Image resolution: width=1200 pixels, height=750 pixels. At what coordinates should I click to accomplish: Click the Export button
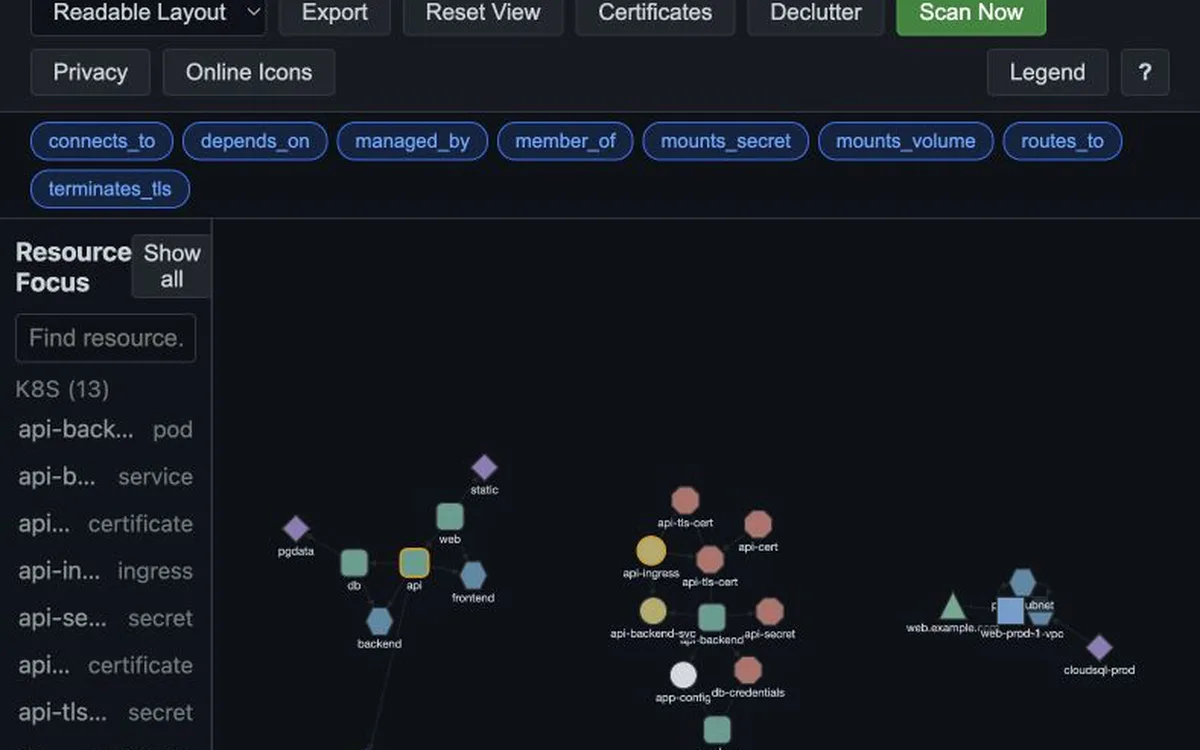coord(335,13)
